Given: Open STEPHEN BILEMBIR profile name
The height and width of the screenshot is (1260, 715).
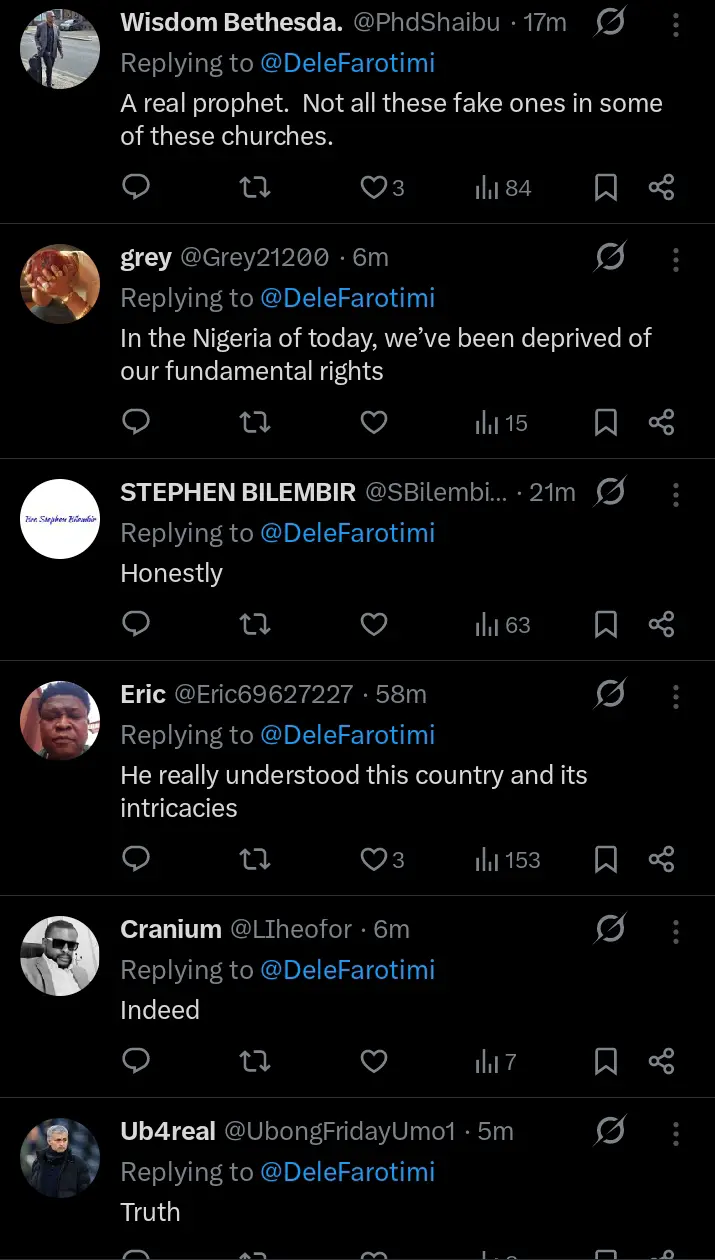Looking at the screenshot, I should pyautogui.click(x=237, y=492).
